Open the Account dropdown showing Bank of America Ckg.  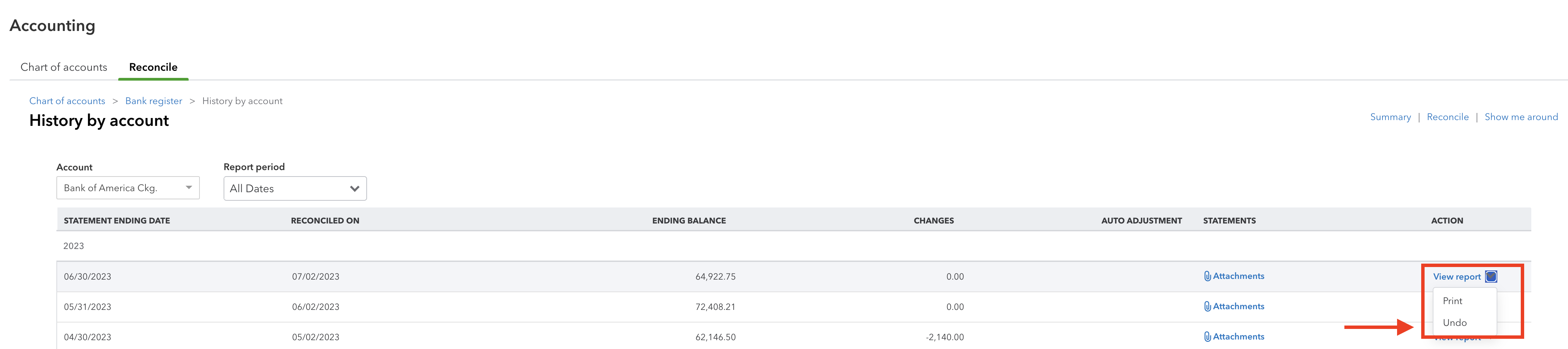point(128,187)
